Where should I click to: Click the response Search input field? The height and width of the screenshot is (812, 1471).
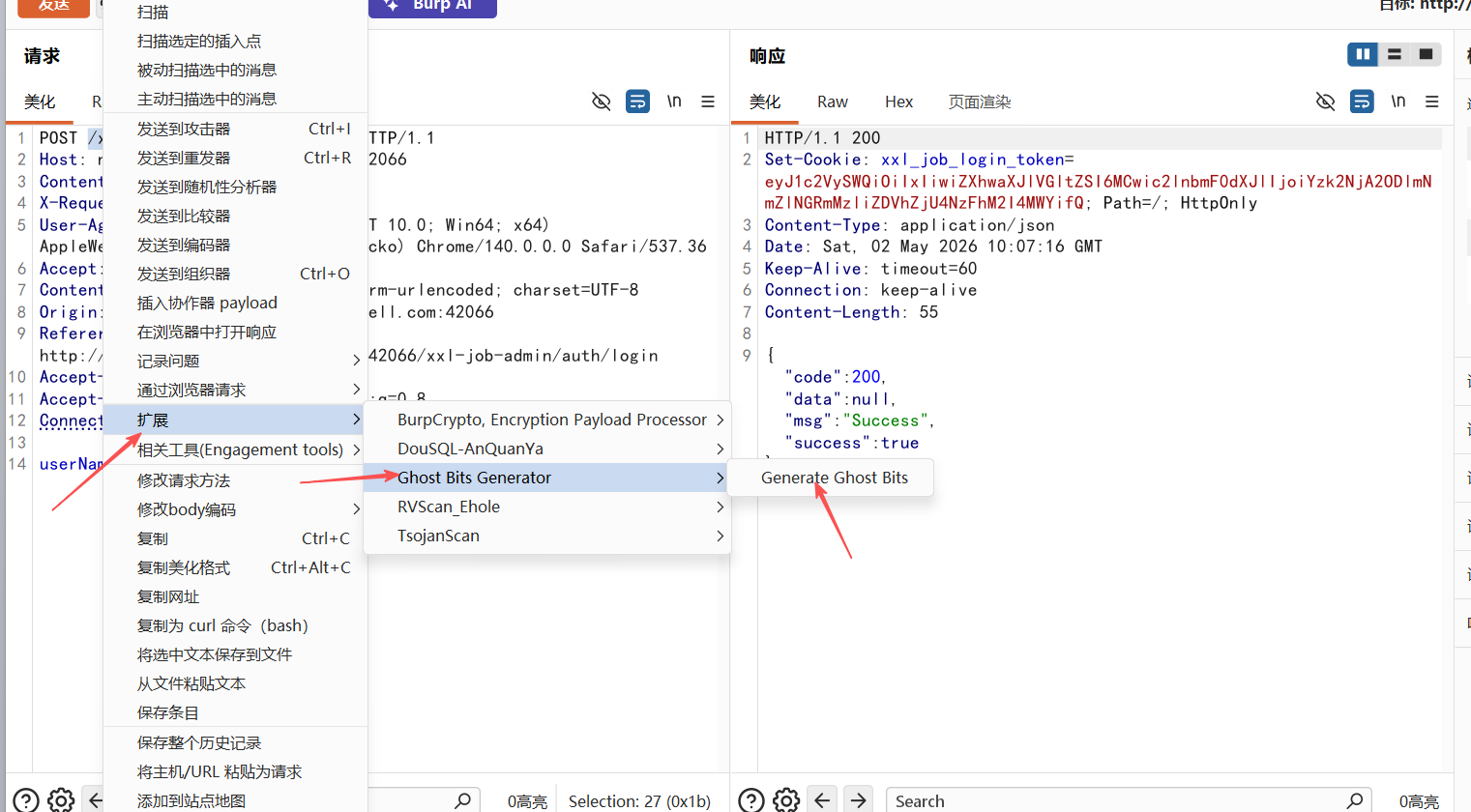pyautogui.click(x=1129, y=800)
